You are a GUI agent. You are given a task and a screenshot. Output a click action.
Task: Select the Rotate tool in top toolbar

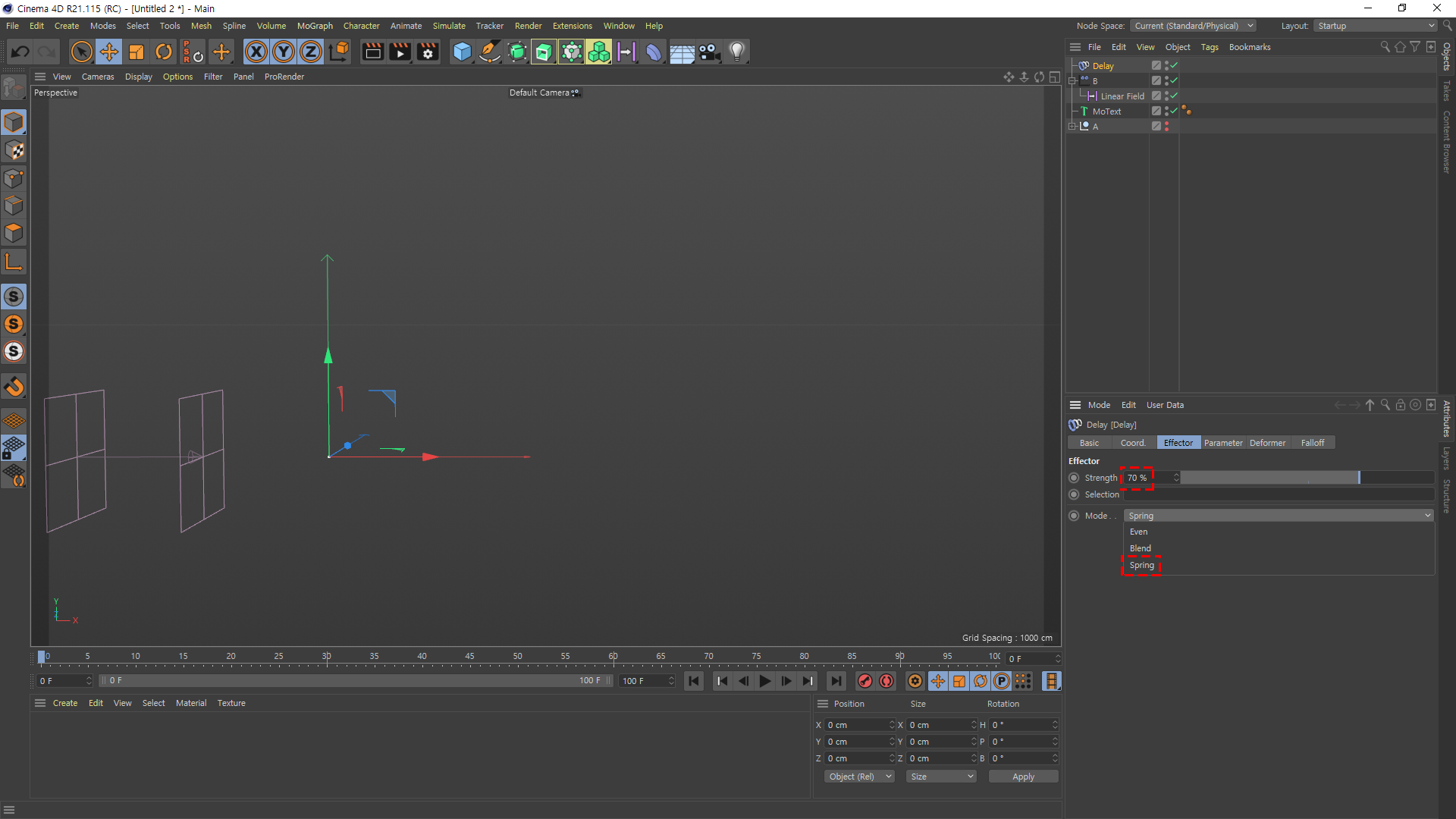pos(164,52)
